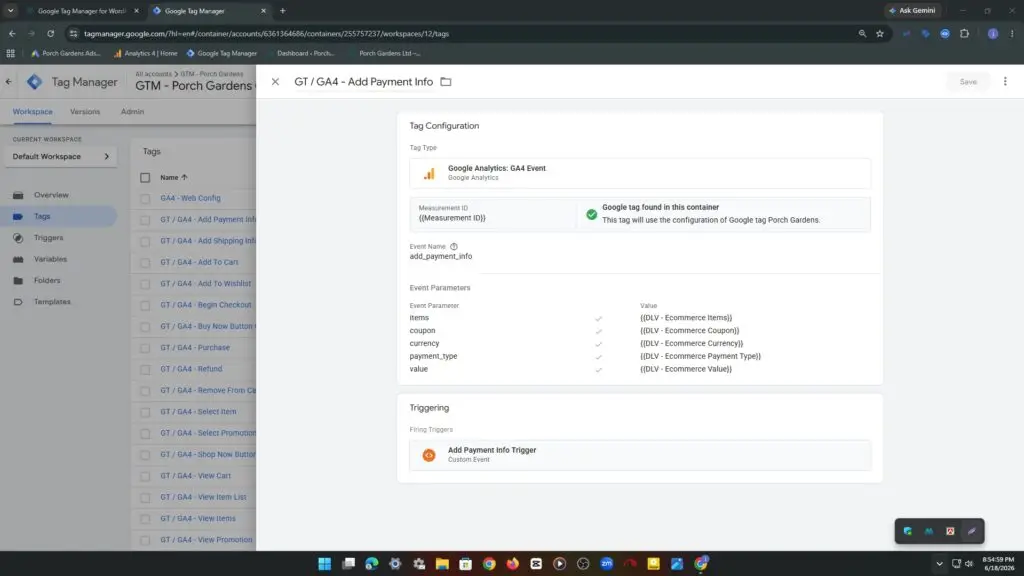Open Triggers in the sidebar

48,238
